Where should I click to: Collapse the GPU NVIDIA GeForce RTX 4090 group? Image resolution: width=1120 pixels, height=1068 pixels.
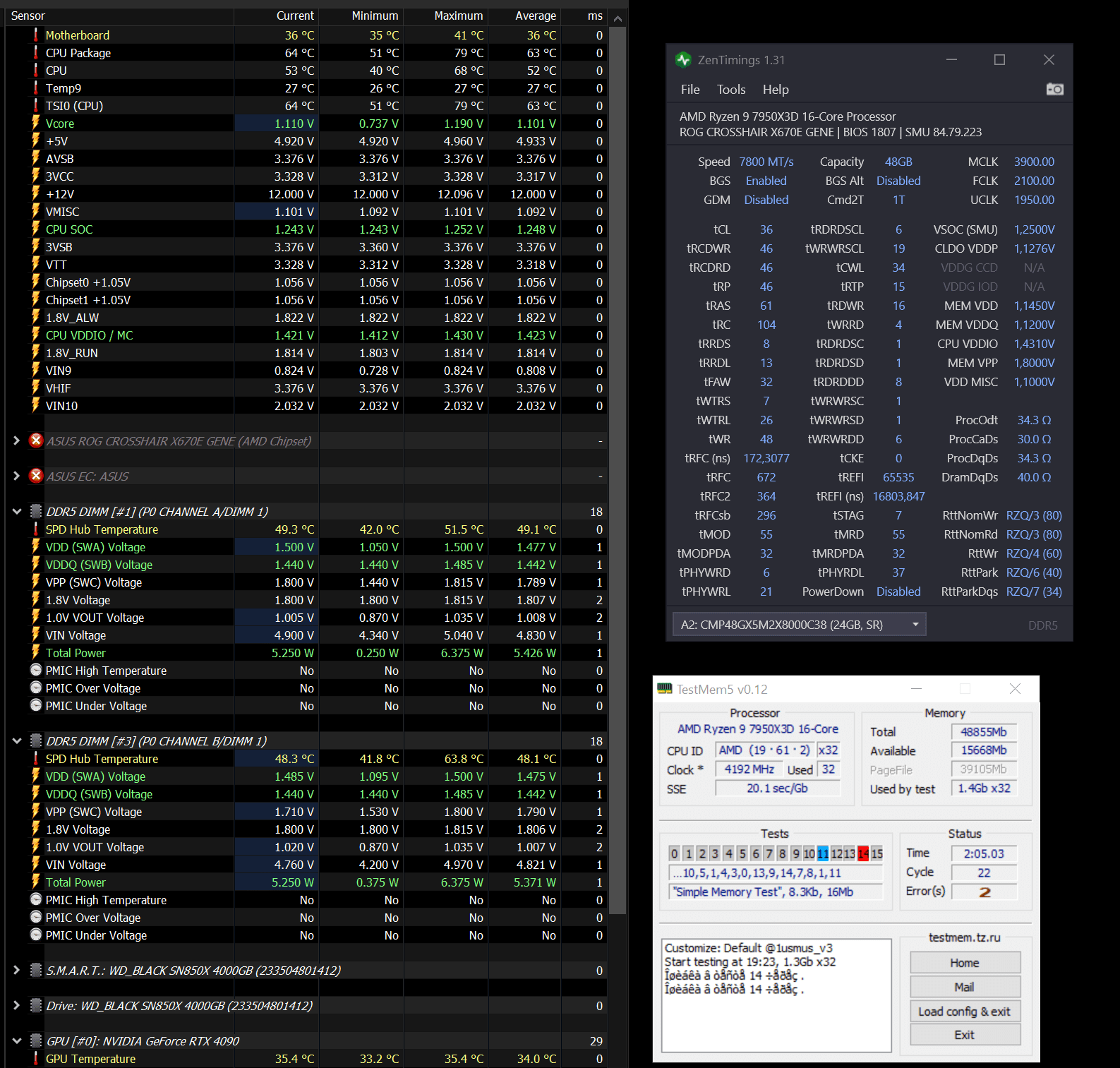(16, 1040)
